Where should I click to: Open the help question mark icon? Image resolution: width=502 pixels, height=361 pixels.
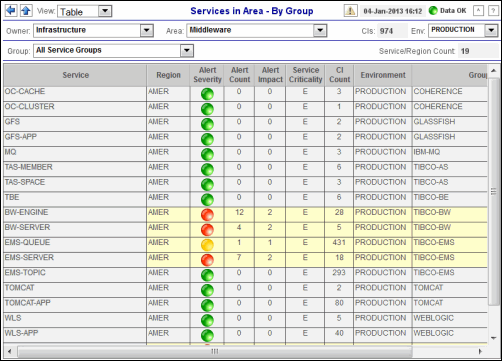(x=493, y=11)
